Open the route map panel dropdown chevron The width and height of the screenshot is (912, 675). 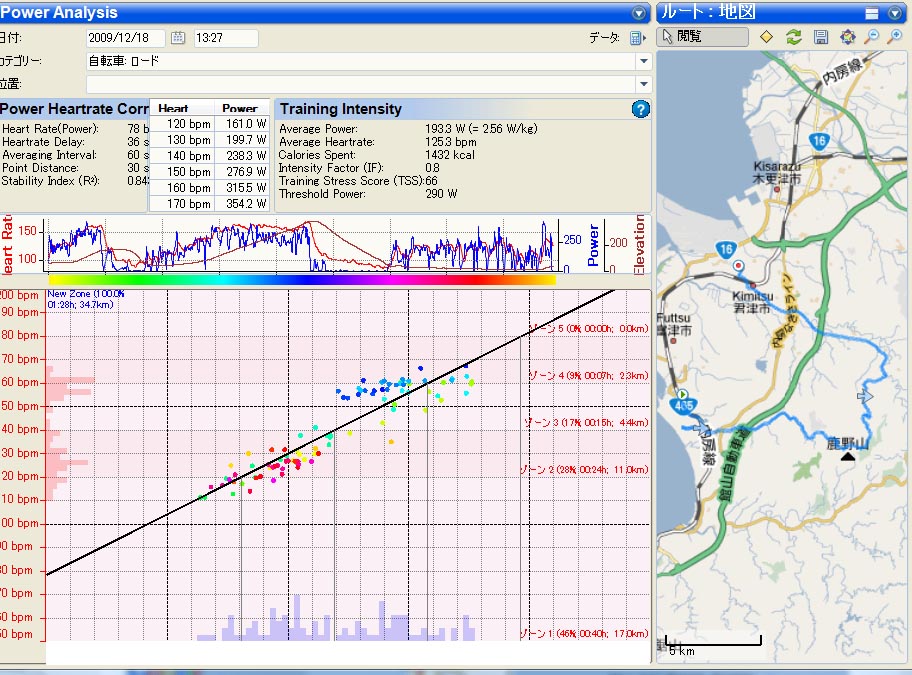[x=895, y=13]
